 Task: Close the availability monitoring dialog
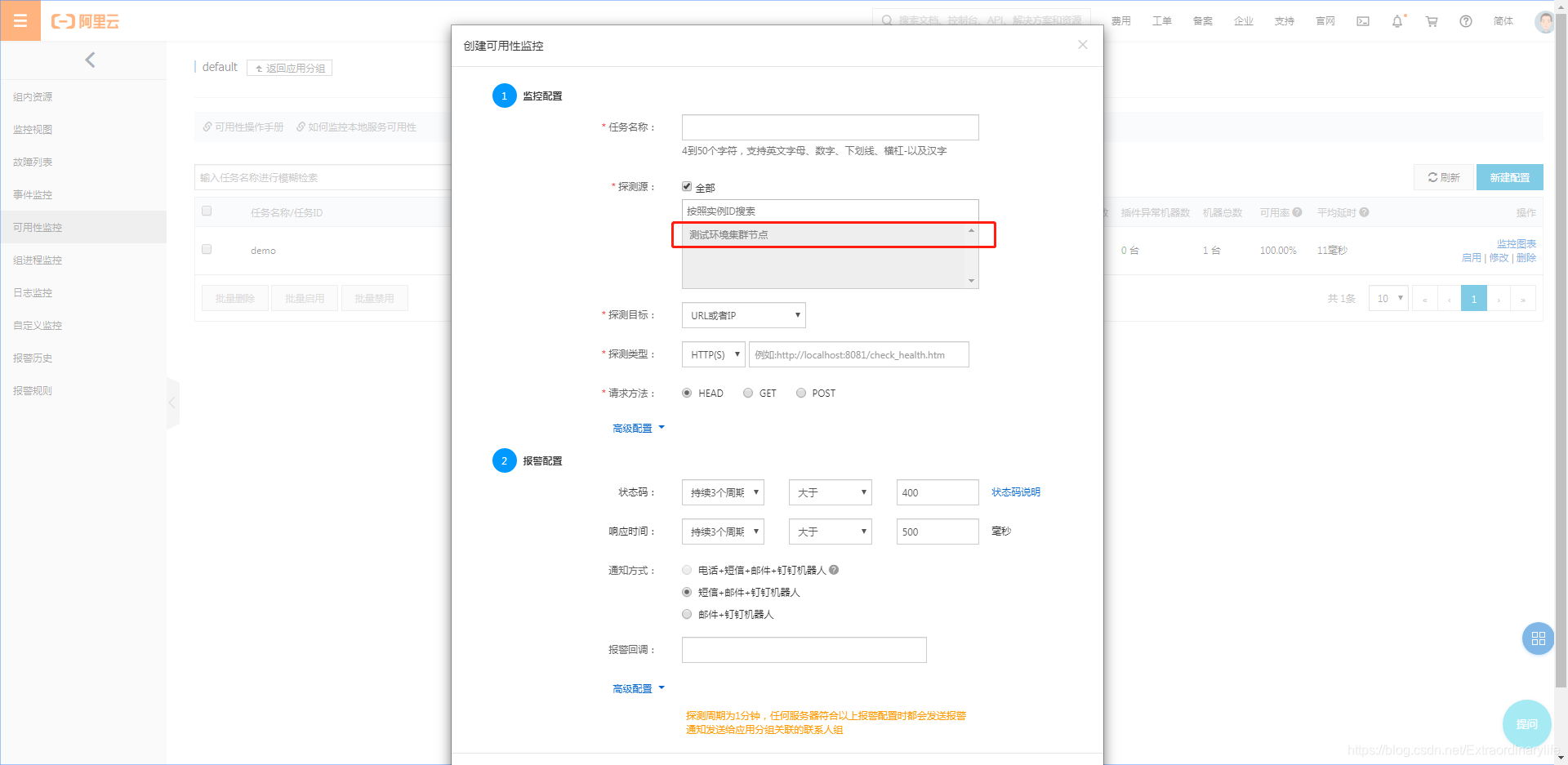coord(1083,45)
